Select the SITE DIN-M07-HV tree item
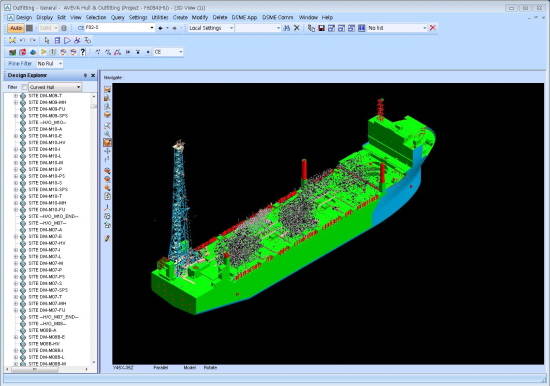The image size is (550, 386). tap(47, 243)
